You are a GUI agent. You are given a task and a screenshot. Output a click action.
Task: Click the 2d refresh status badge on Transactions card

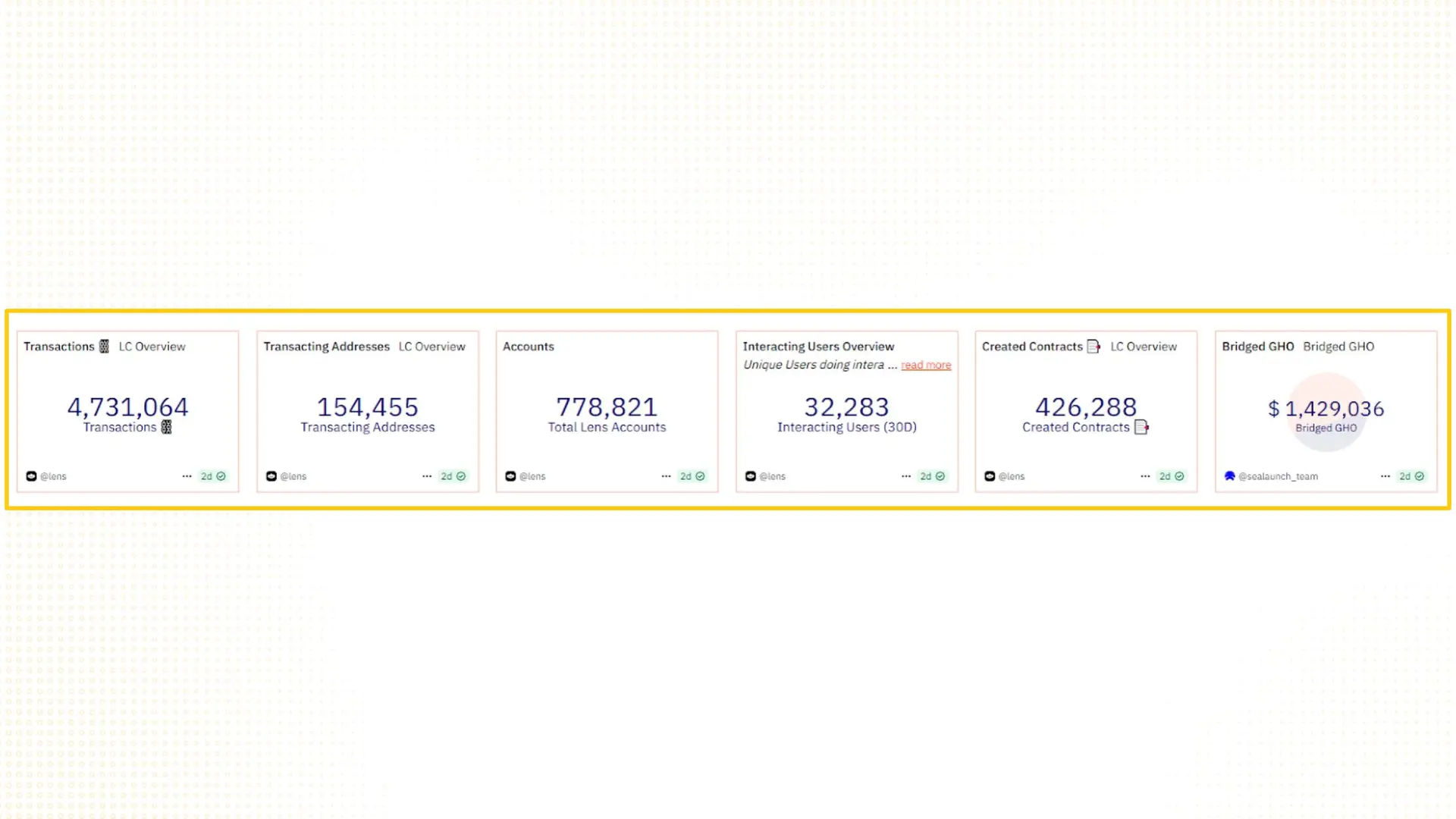click(x=213, y=476)
